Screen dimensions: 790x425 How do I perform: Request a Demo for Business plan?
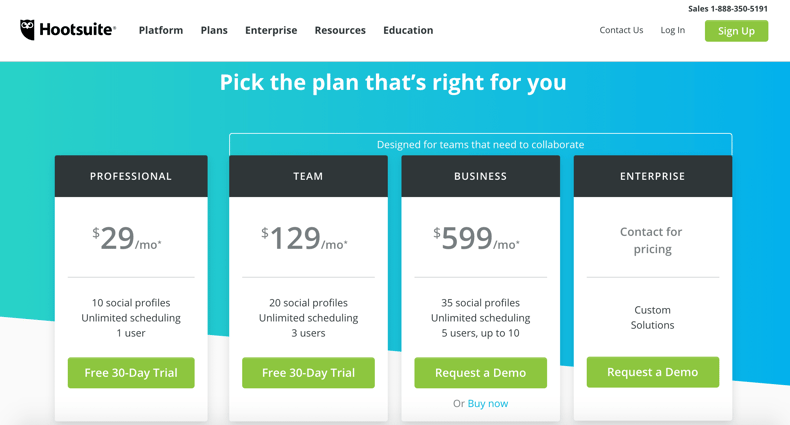(x=480, y=373)
